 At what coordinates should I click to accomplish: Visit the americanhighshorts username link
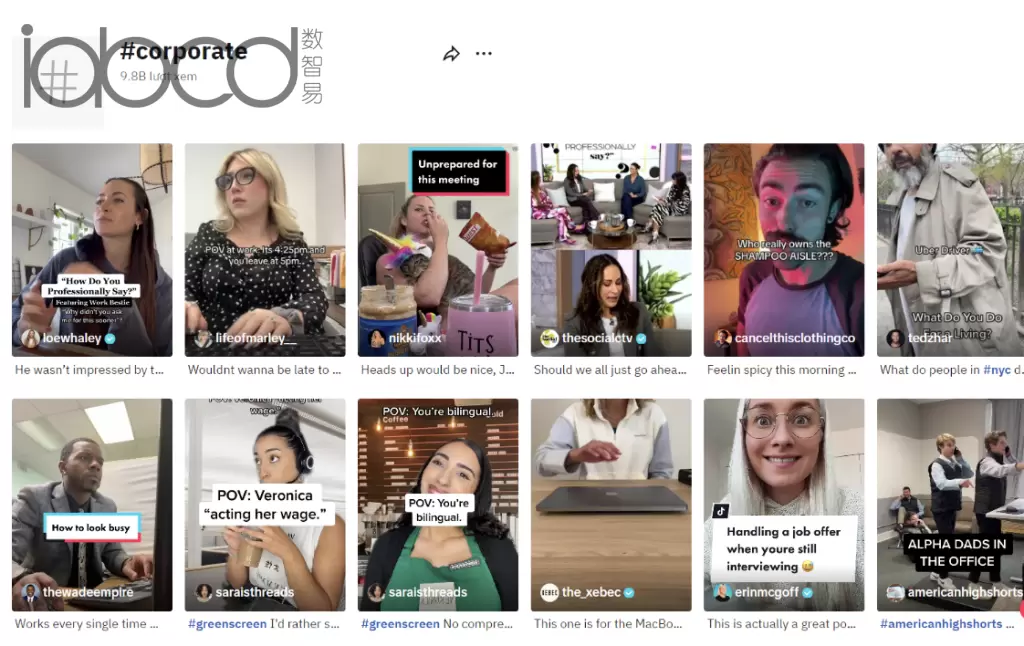point(965,592)
